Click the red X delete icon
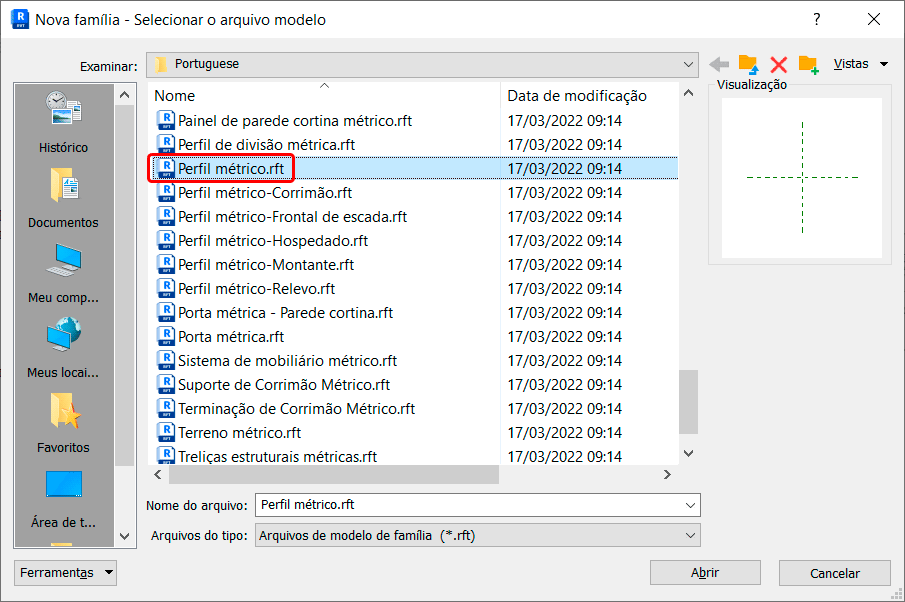 click(778, 64)
